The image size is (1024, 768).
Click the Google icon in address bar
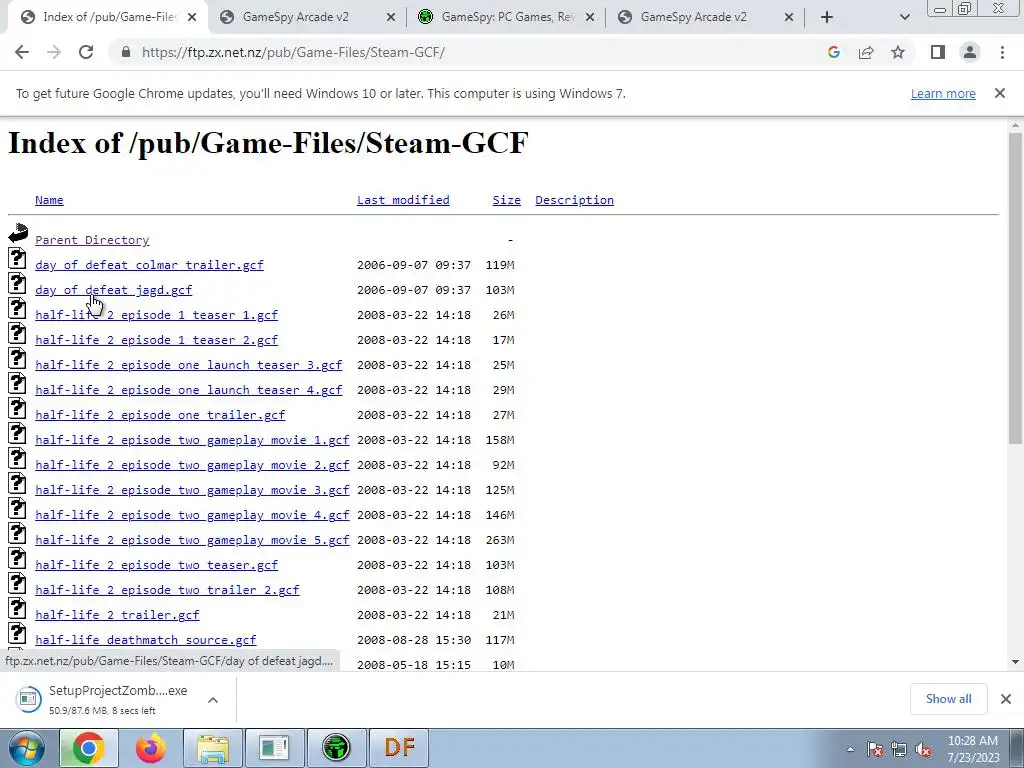(x=833, y=52)
